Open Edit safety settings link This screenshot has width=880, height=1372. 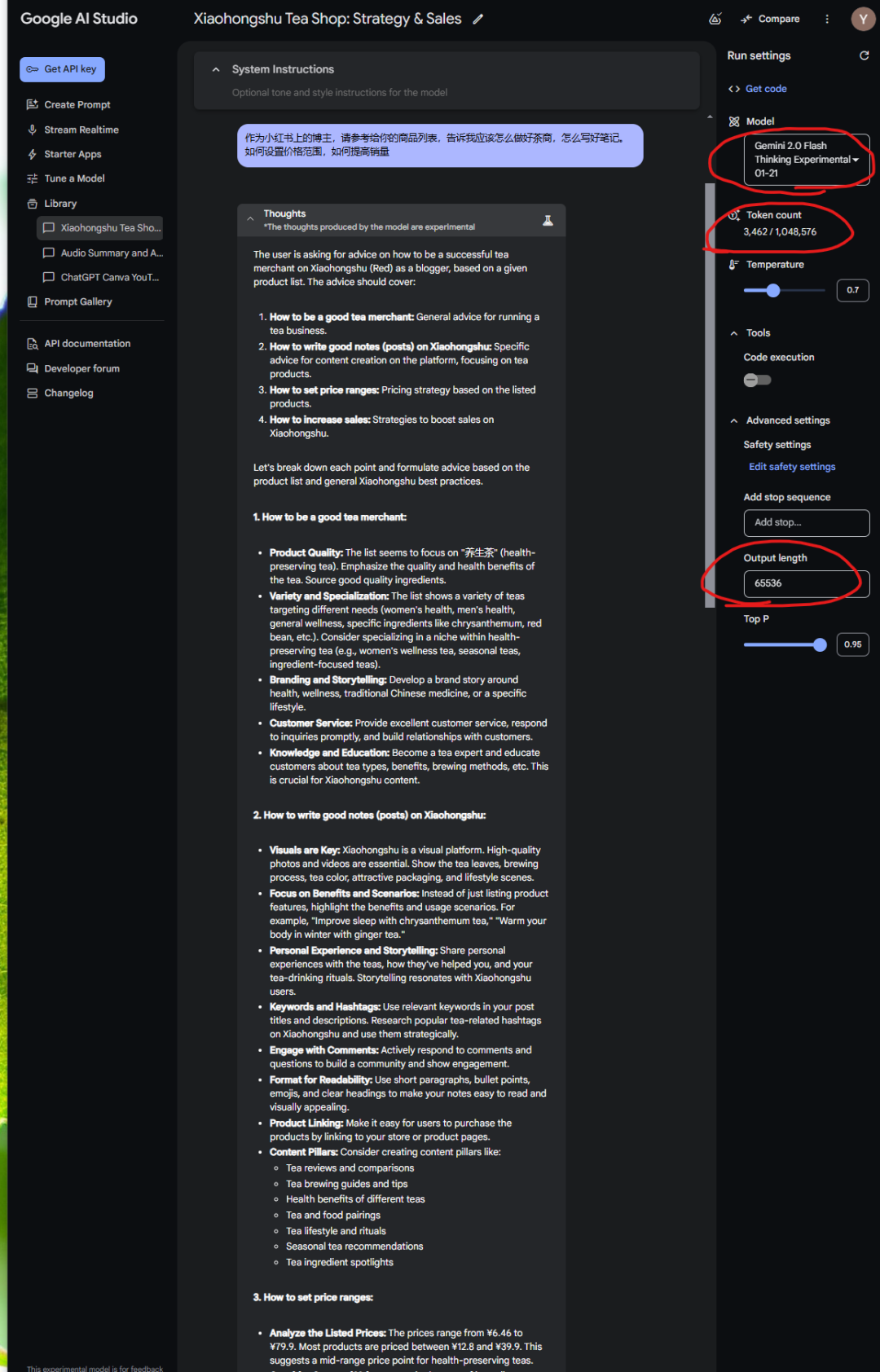792,467
